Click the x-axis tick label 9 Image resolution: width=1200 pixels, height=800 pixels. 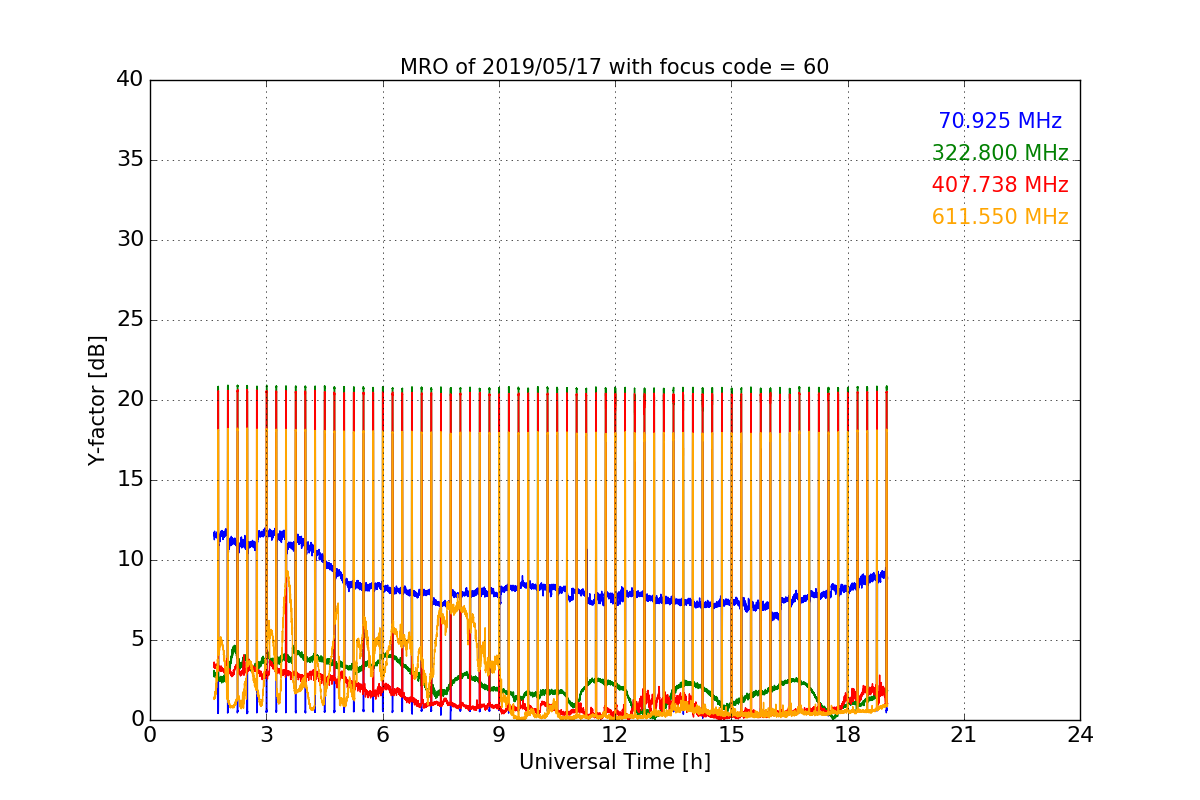point(499,735)
